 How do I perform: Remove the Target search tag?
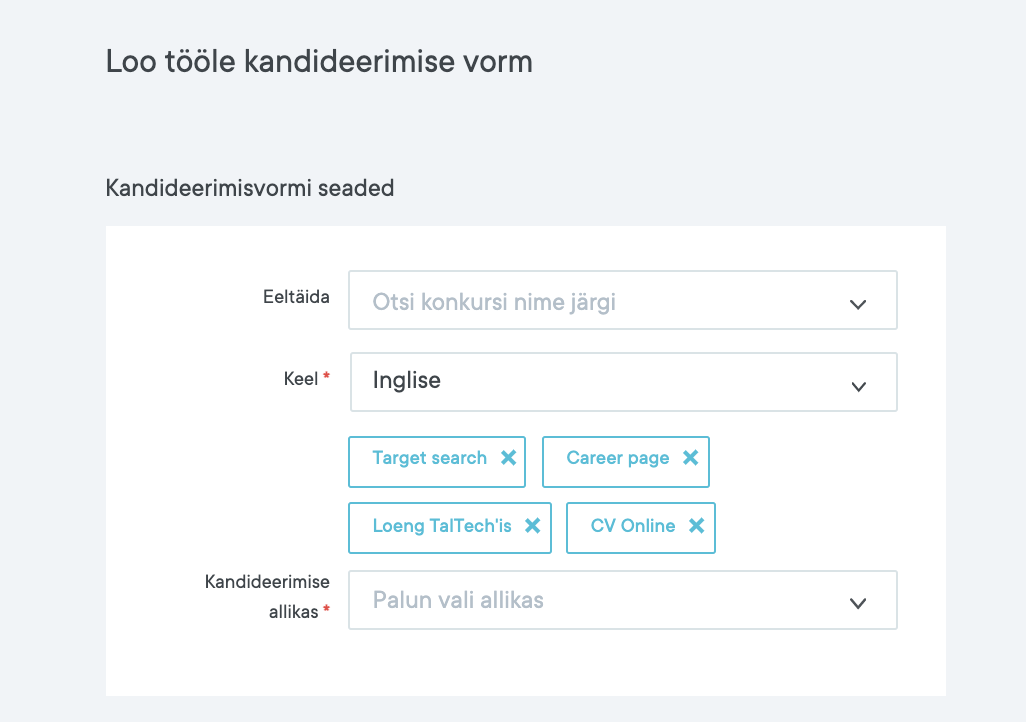coord(508,458)
